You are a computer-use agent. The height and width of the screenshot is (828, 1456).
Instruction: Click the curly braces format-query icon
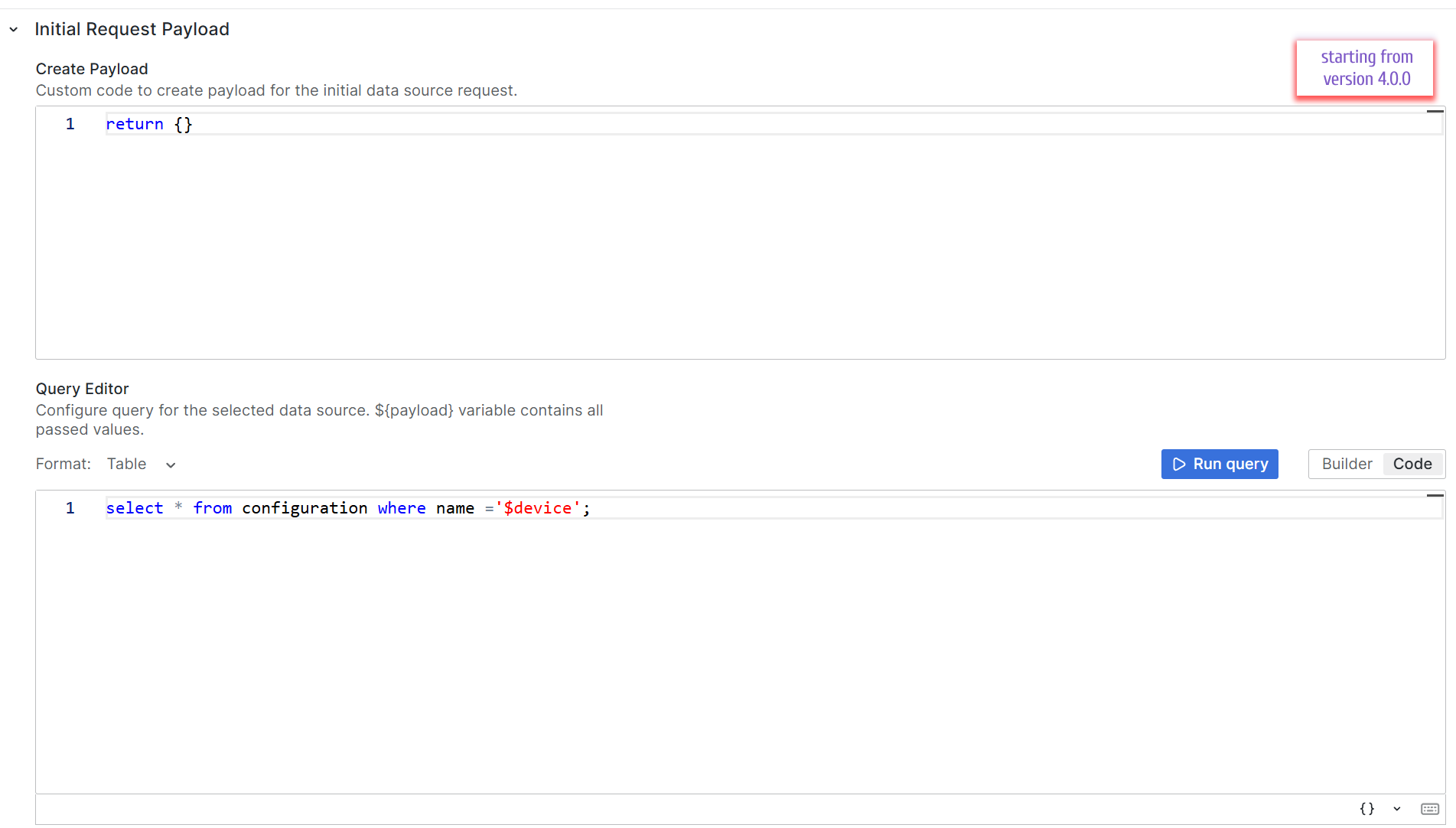click(1367, 809)
